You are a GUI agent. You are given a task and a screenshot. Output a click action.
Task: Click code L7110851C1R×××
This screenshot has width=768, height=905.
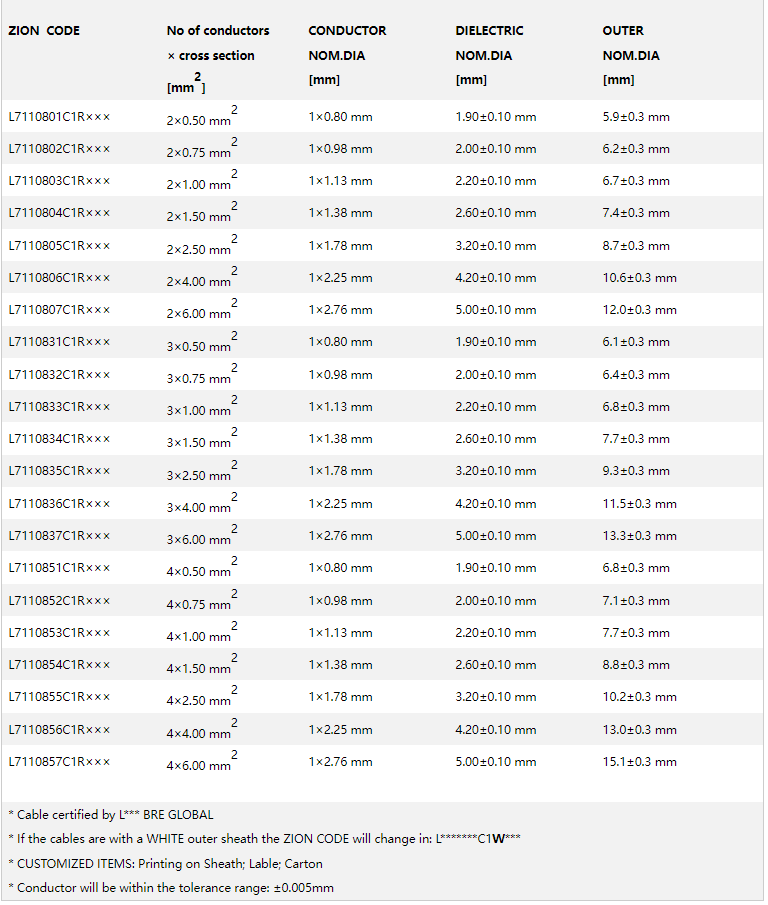tap(59, 568)
